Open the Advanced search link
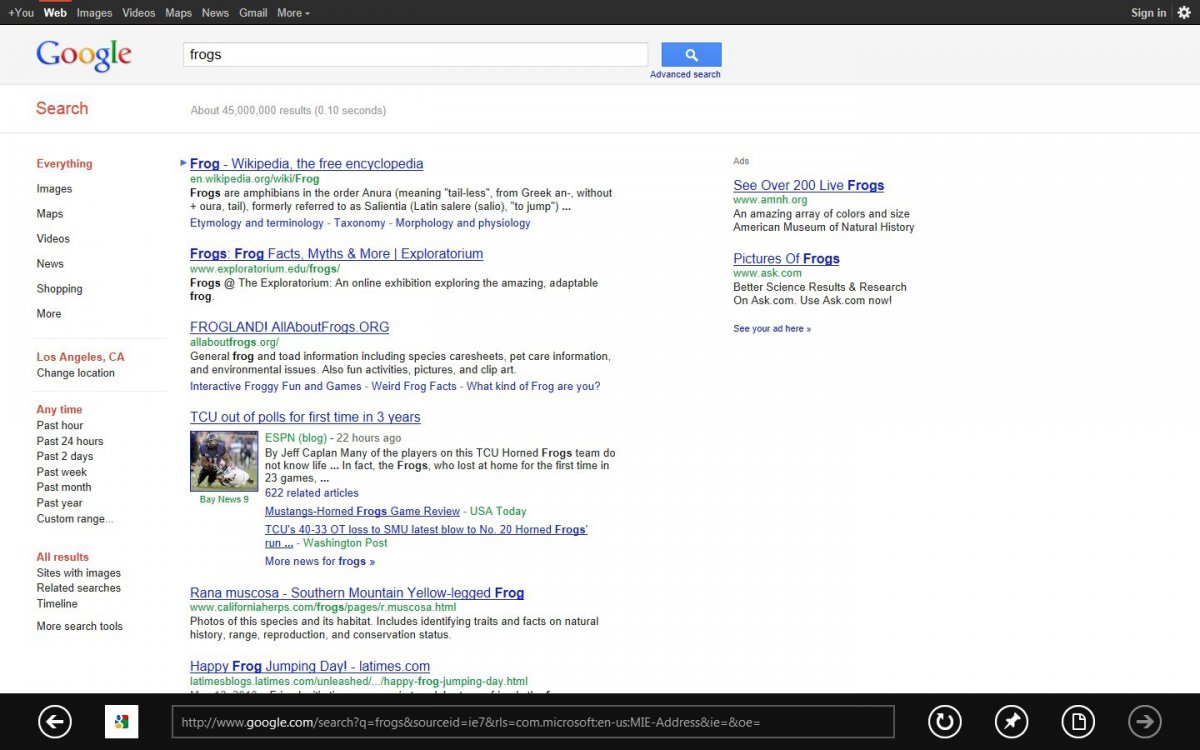This screenshot has width=1200, height=750. 685,75
